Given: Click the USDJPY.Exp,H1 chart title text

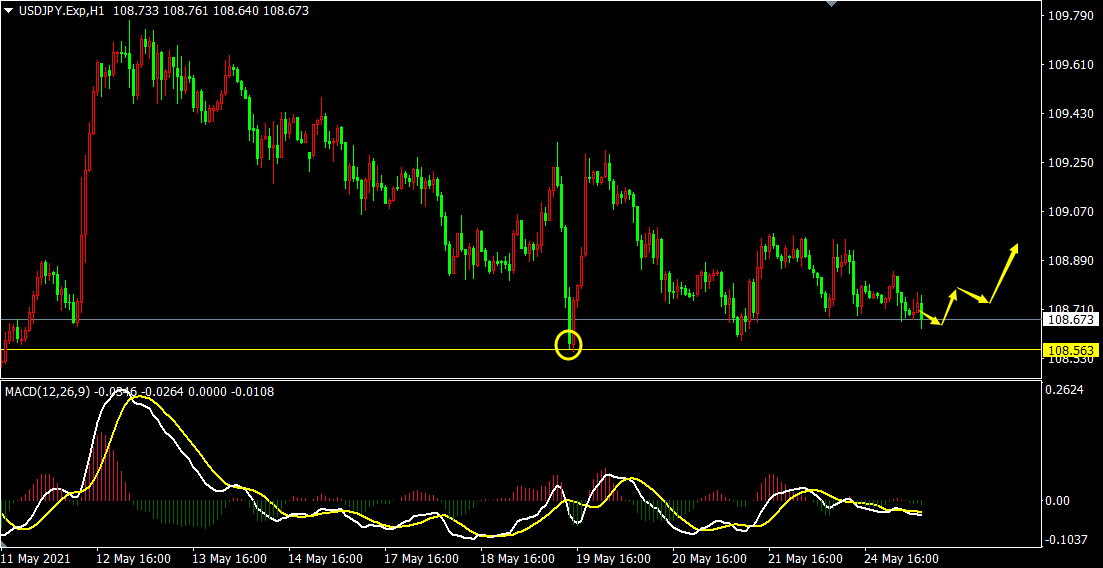Looking at the screenshot, I should (62, 11).
